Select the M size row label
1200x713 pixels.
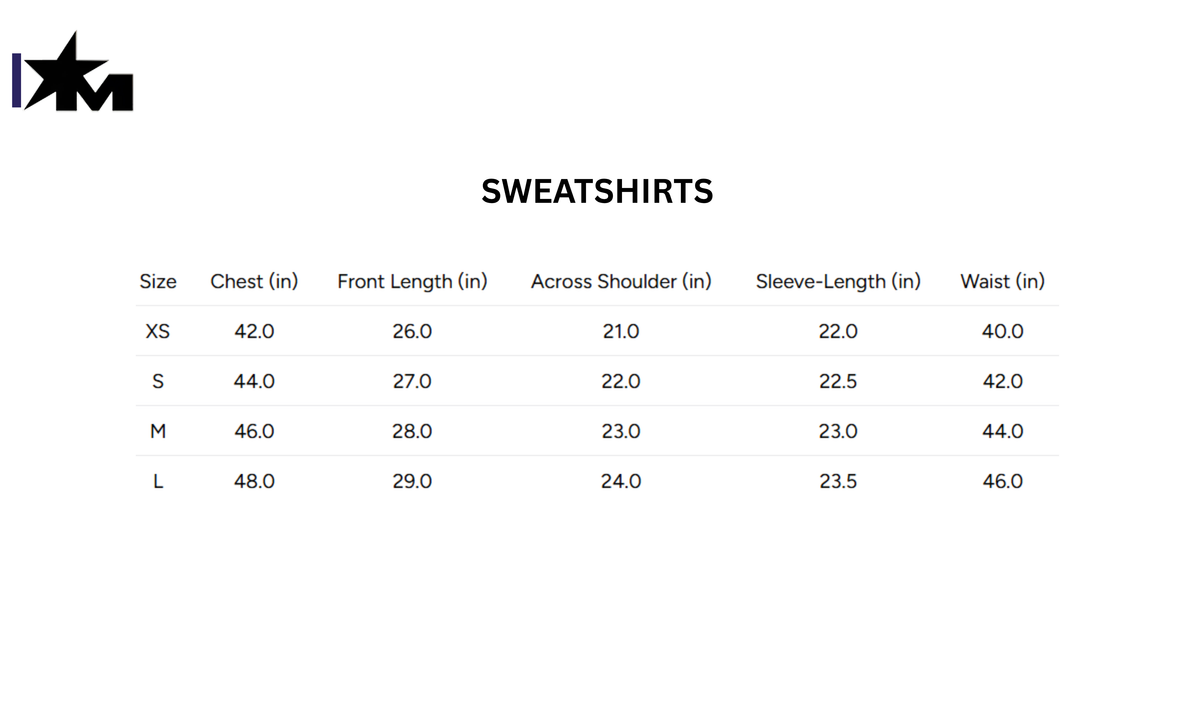[158, 431]
